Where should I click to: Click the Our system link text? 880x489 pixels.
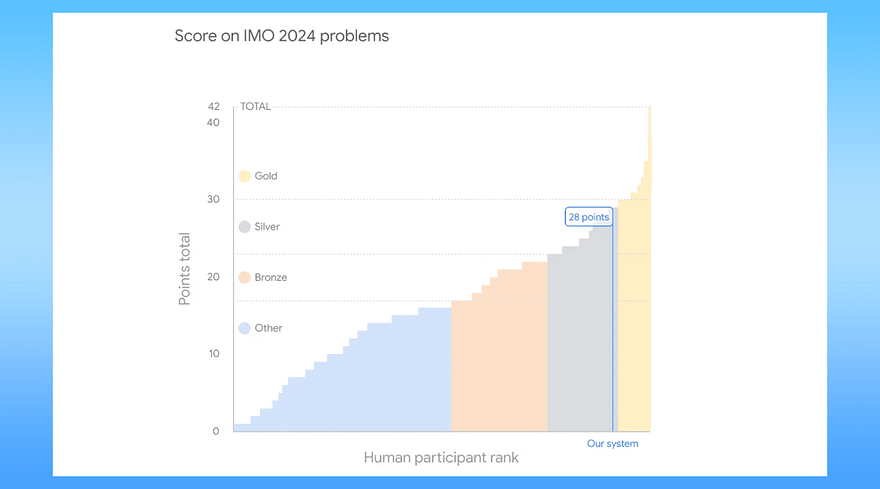[x=612, y=444]
